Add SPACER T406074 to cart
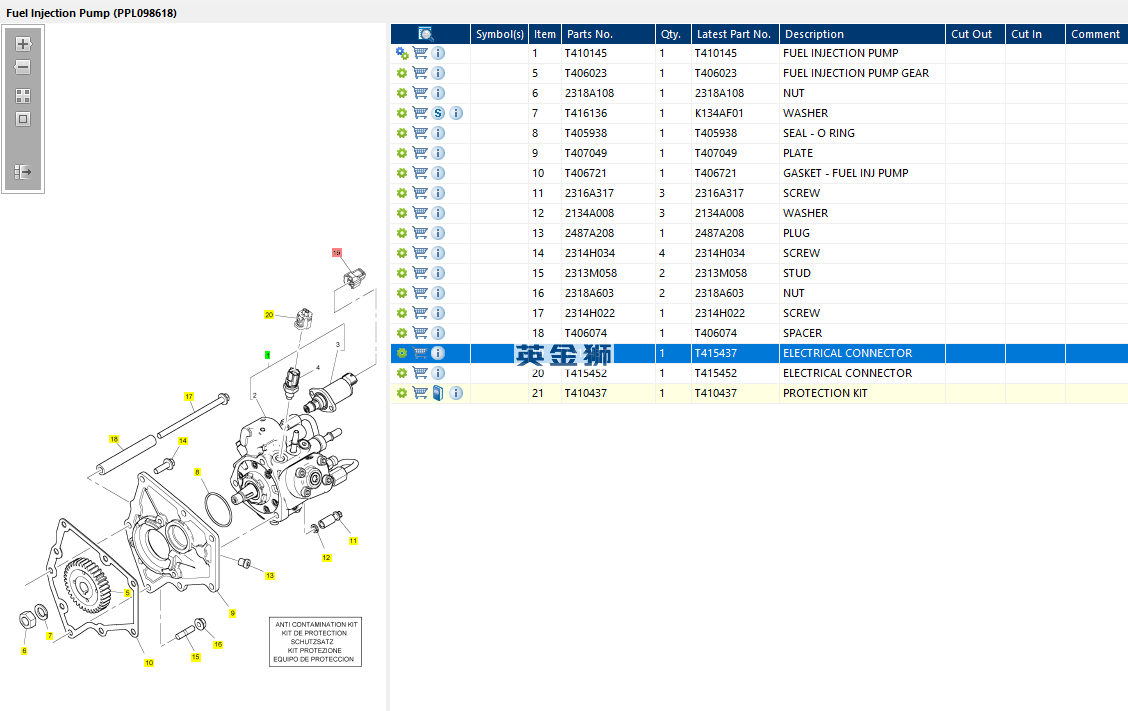The width and height of the screenshot is (1128, 711). click(420, 333)
